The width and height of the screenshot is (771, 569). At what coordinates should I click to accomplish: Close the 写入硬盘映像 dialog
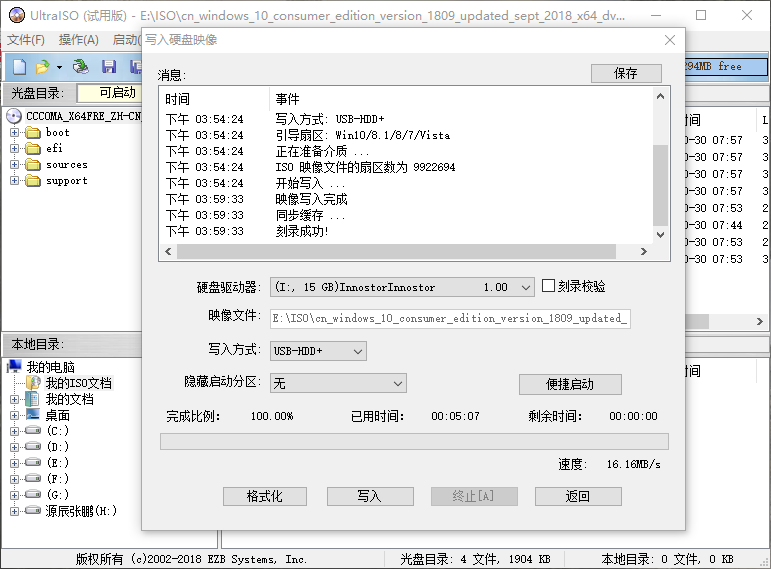point(670,40)
